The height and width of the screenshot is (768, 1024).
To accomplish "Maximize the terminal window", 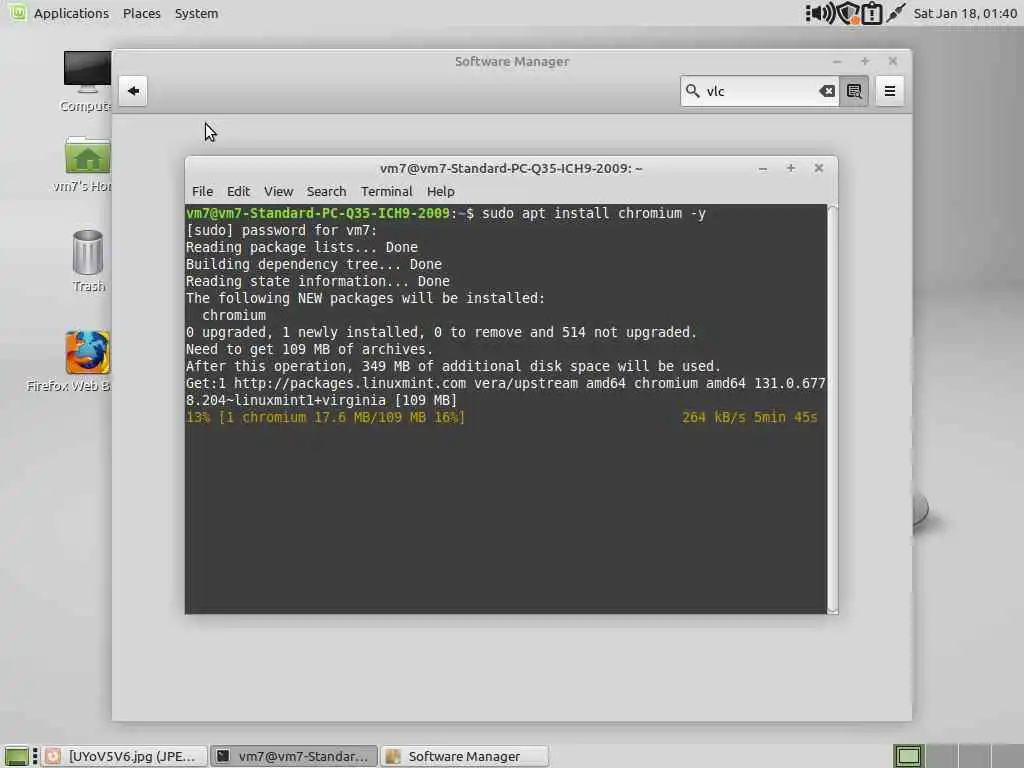I will point(791,168).
